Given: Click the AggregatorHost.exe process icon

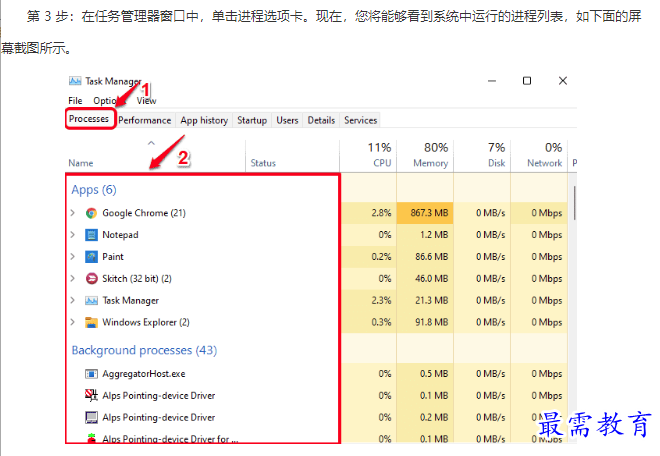Looking at the screenshot, I should (91, 374).
